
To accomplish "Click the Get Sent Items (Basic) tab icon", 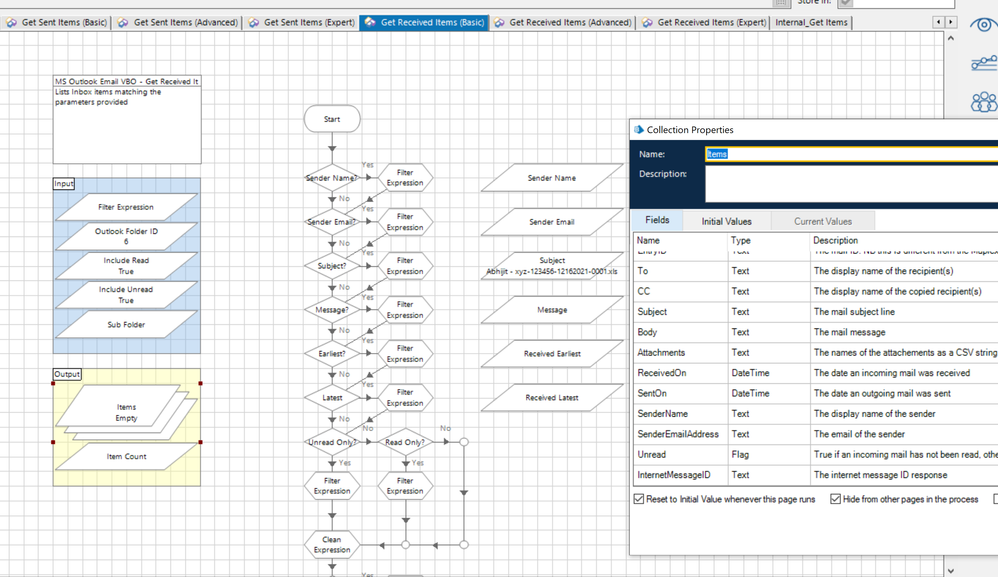I will coord(11,22).
